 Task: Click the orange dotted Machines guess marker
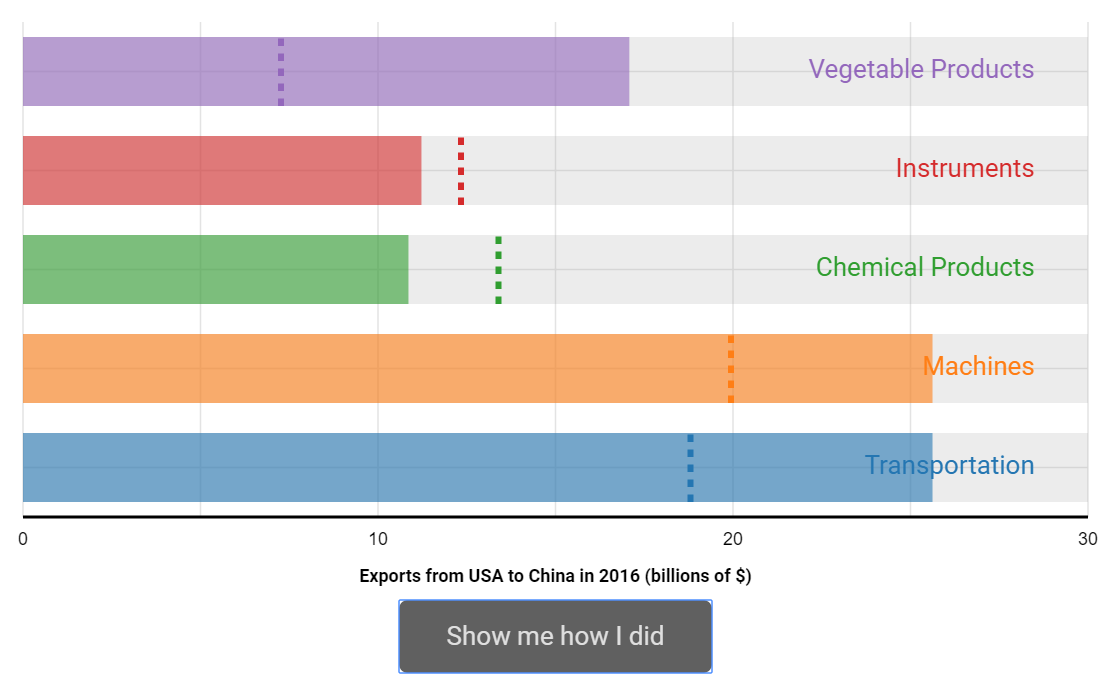[730, 369]
